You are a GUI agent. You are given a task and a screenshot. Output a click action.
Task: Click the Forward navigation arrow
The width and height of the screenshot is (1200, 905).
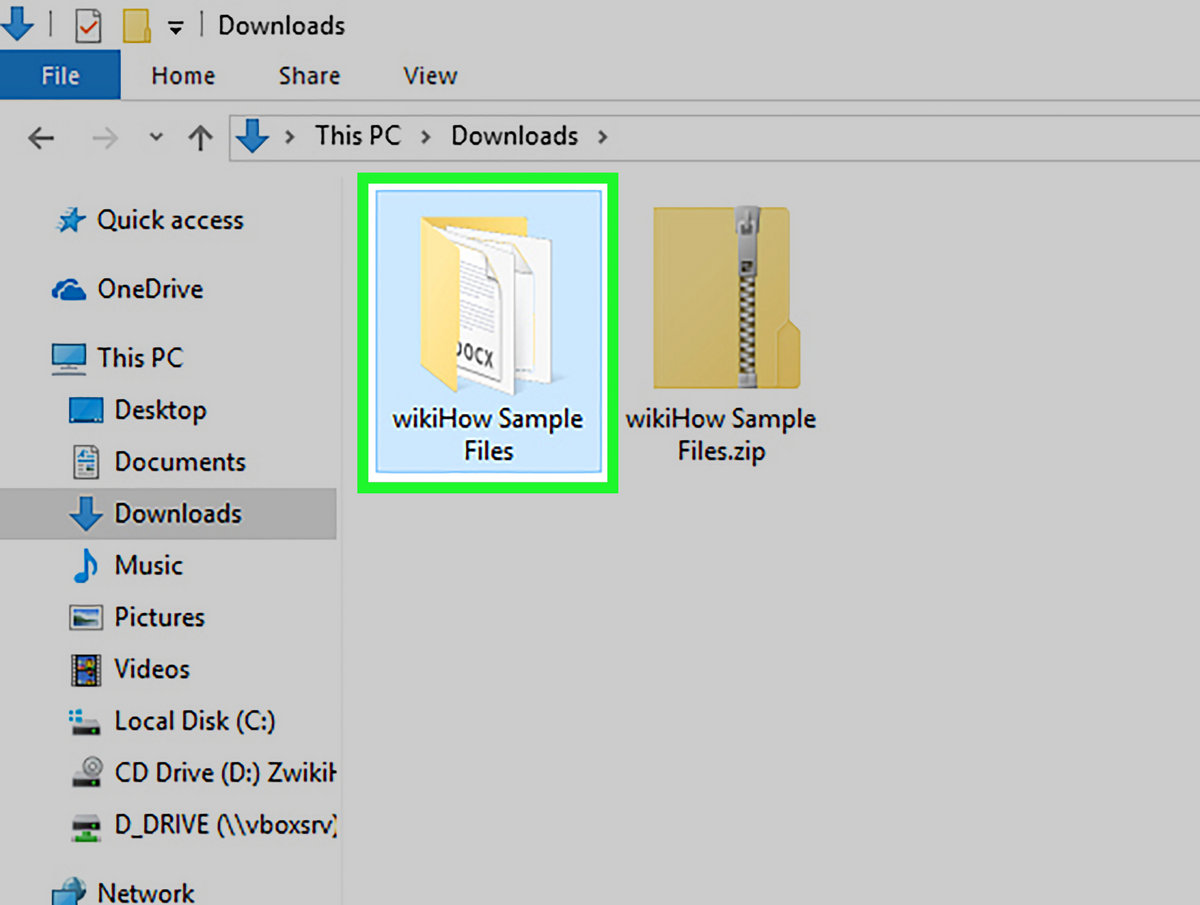point(104,137)
